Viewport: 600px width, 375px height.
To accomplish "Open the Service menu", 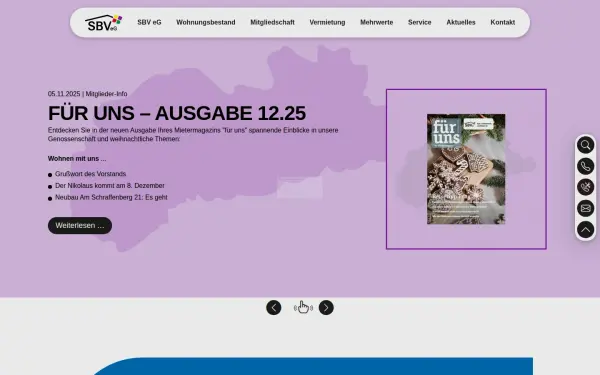I will point(419,23).
